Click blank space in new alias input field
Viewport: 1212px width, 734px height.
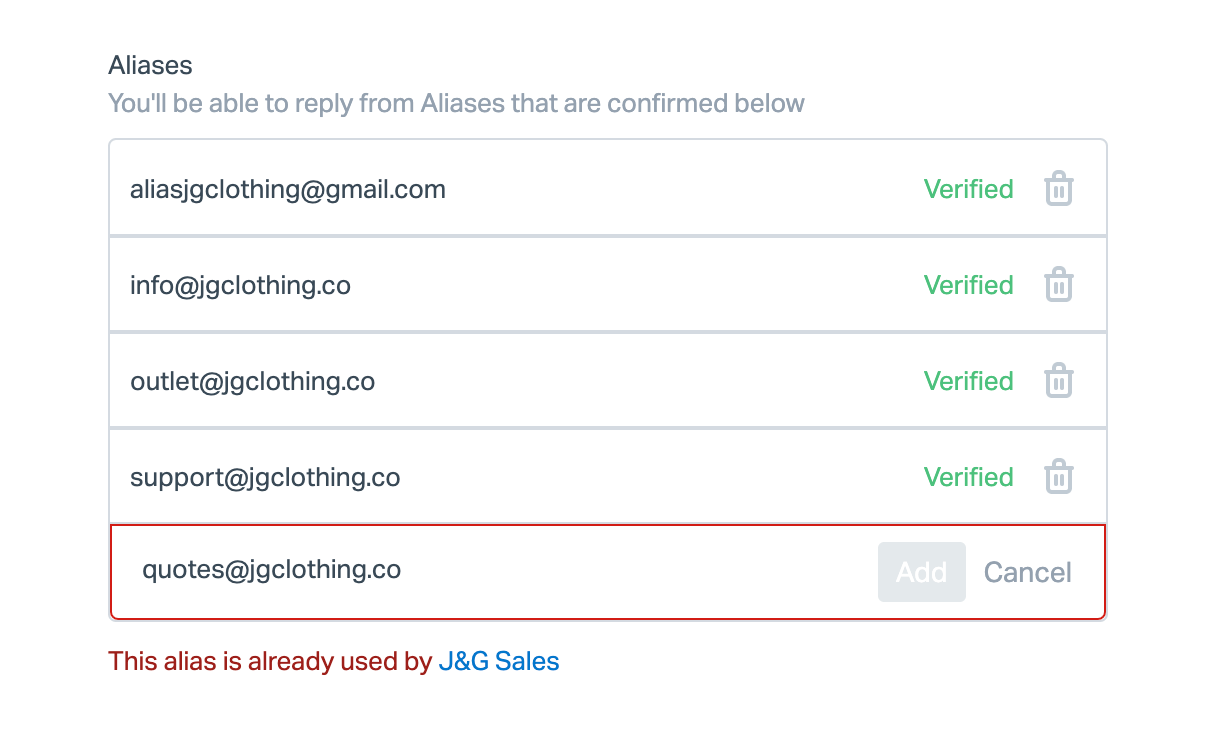[x=640, y=572]
